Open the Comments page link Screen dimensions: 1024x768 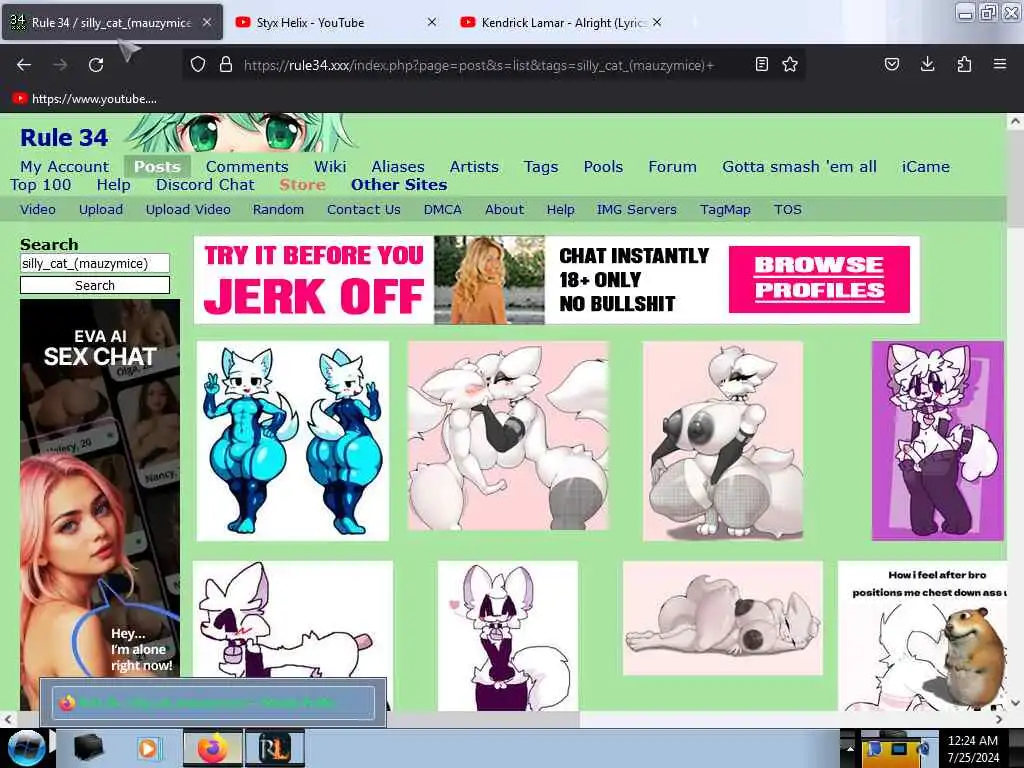point(247,167)
